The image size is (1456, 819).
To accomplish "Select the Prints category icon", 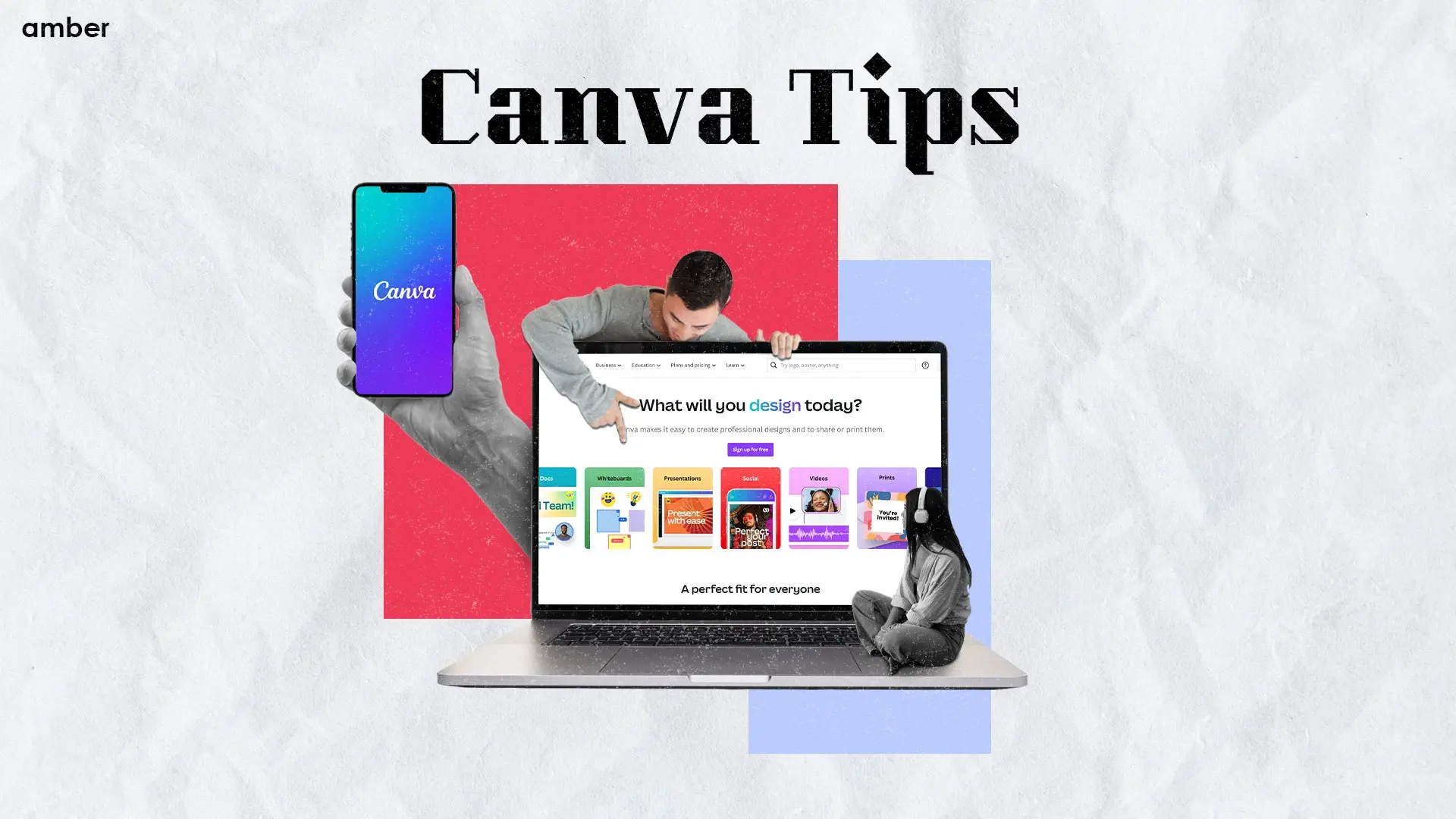I will 885,508.
